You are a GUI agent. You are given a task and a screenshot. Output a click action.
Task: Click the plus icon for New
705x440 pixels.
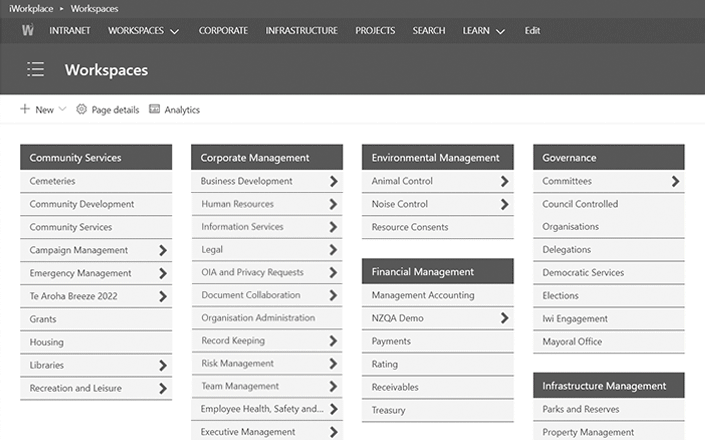pos(25,109)
